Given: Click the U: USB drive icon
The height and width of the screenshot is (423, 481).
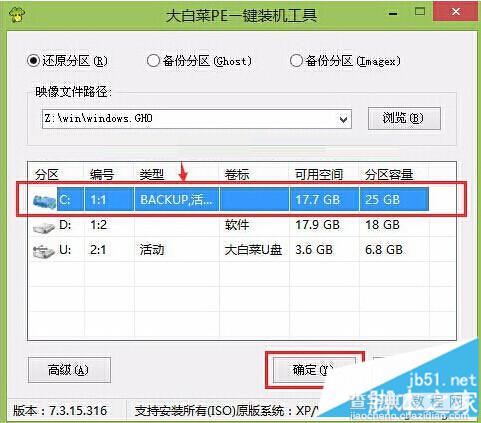Looking at the screenshot, I should click(44, 251).
